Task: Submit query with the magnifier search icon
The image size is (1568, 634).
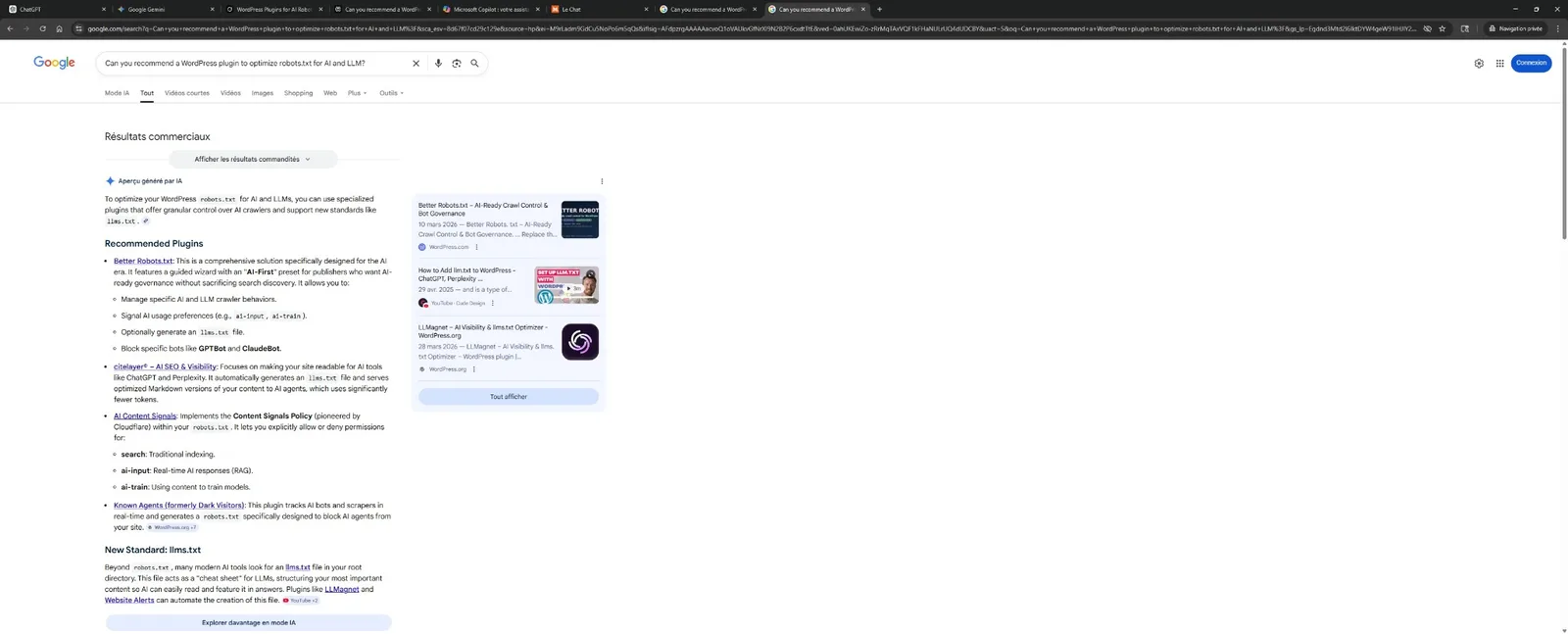Action: coord(475,63)
